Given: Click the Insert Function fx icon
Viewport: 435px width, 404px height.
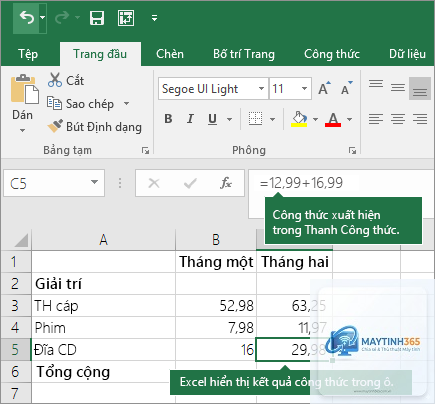Looking at the screenshot, I should click(226, 183).
